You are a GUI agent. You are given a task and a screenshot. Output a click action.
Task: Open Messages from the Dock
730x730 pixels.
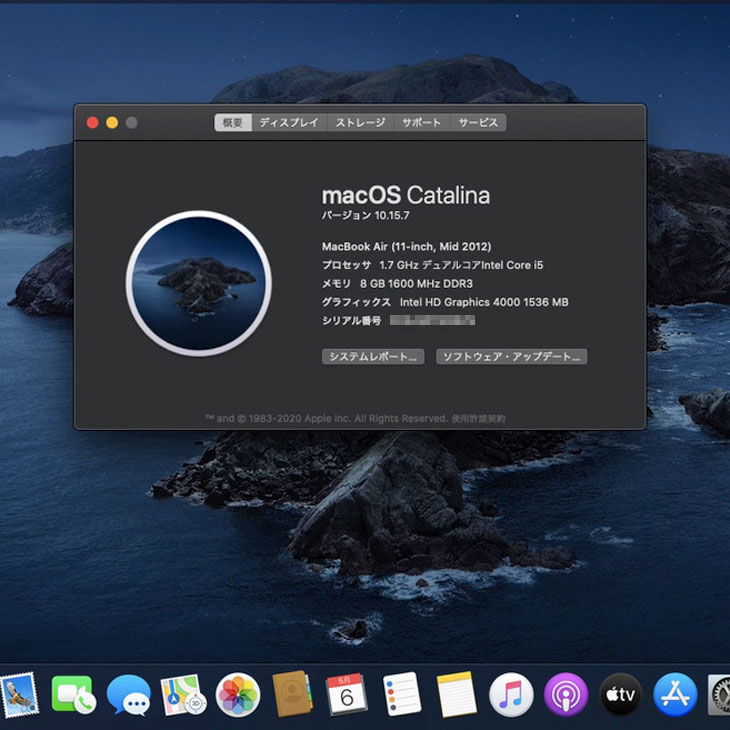[128, 695]
